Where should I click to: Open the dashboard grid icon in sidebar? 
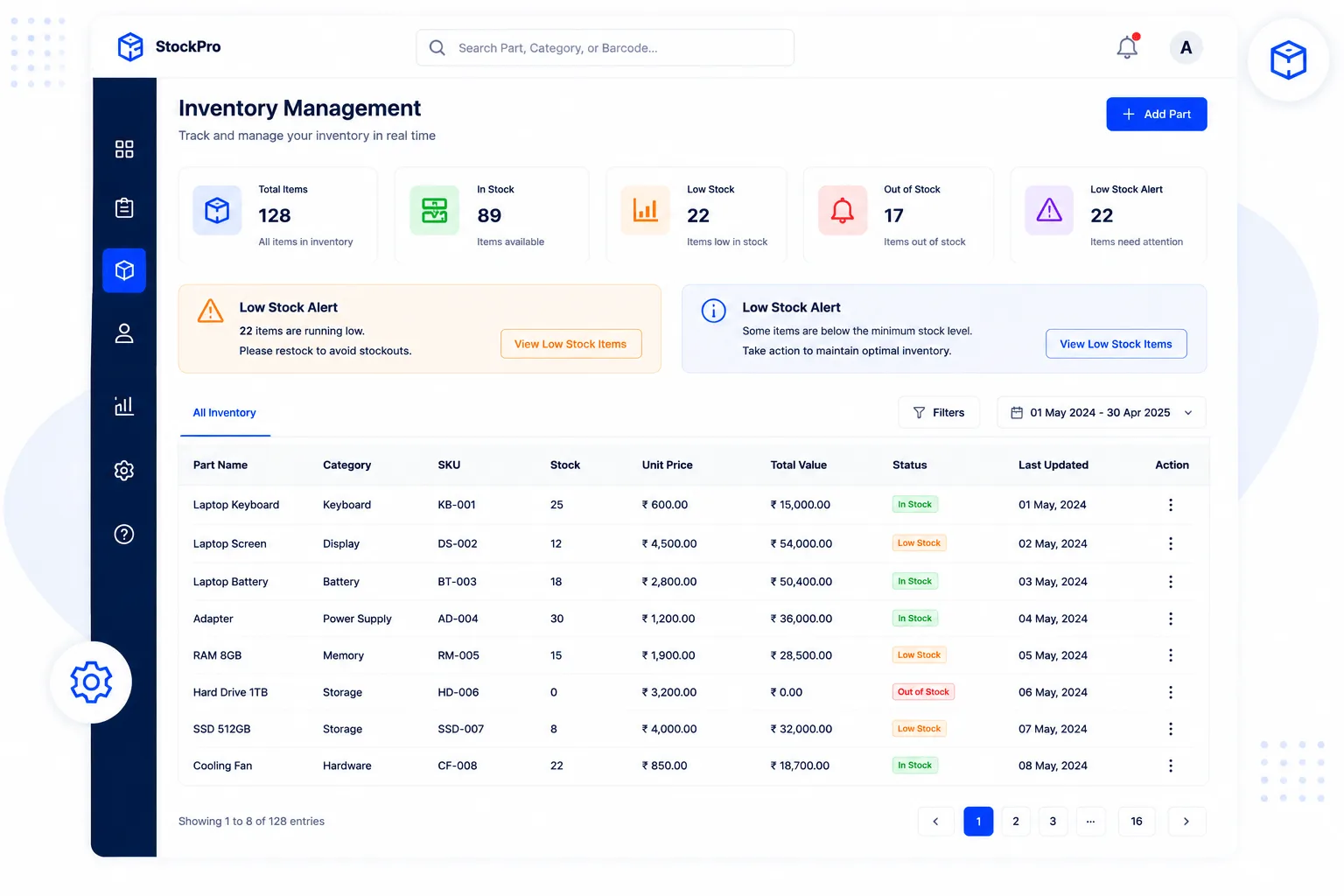tap(124, 149)
